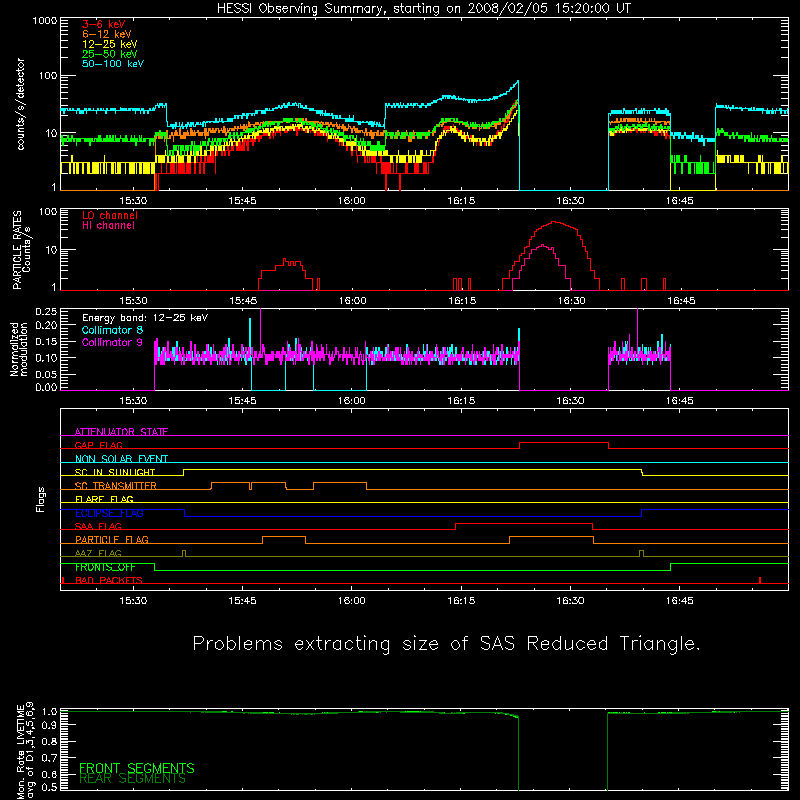Click the 'SAA FLAG' label
This screenshot has height=800, width=800.
98,526
